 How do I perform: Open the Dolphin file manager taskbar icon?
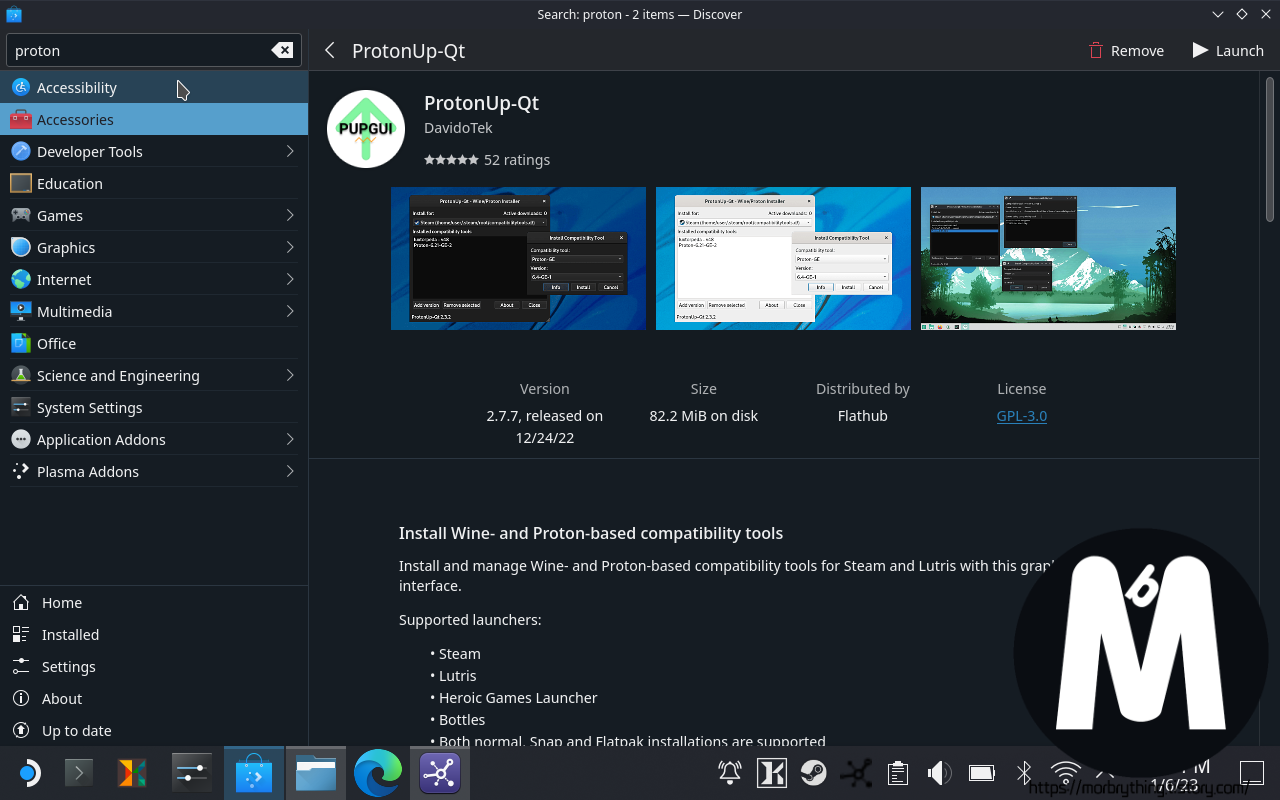point(316,773)
